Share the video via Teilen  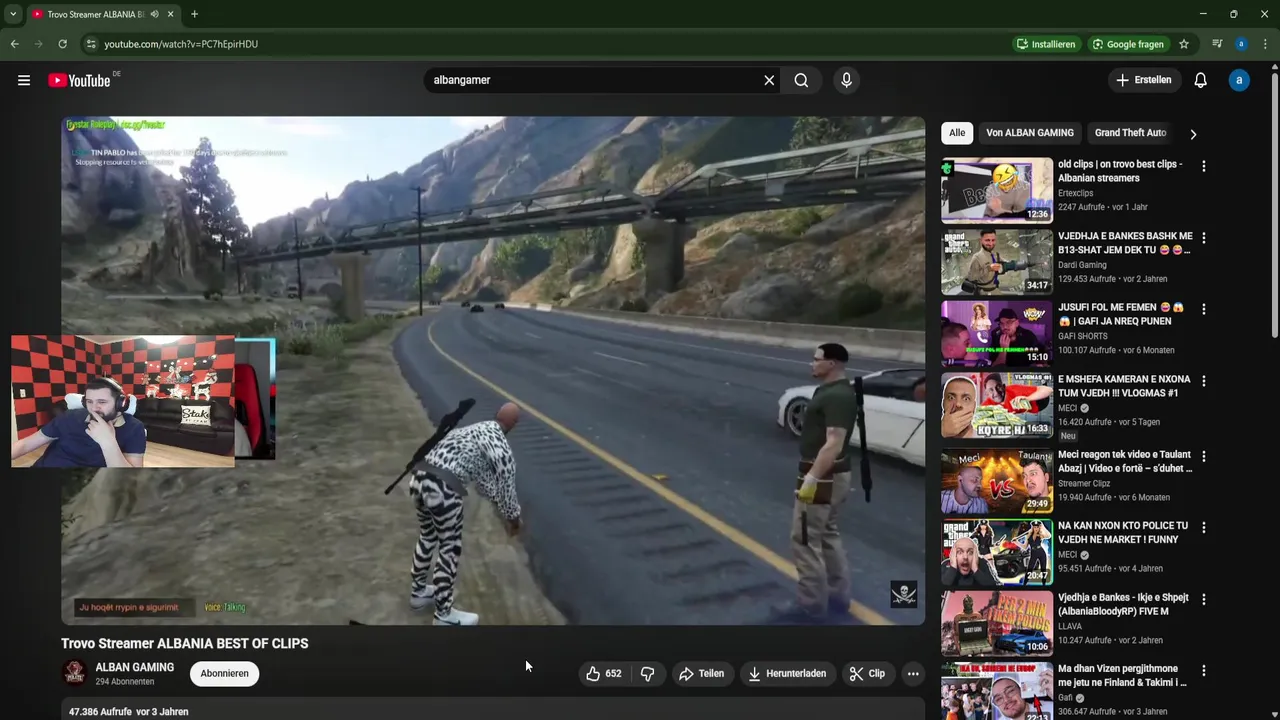pos(701,673)
